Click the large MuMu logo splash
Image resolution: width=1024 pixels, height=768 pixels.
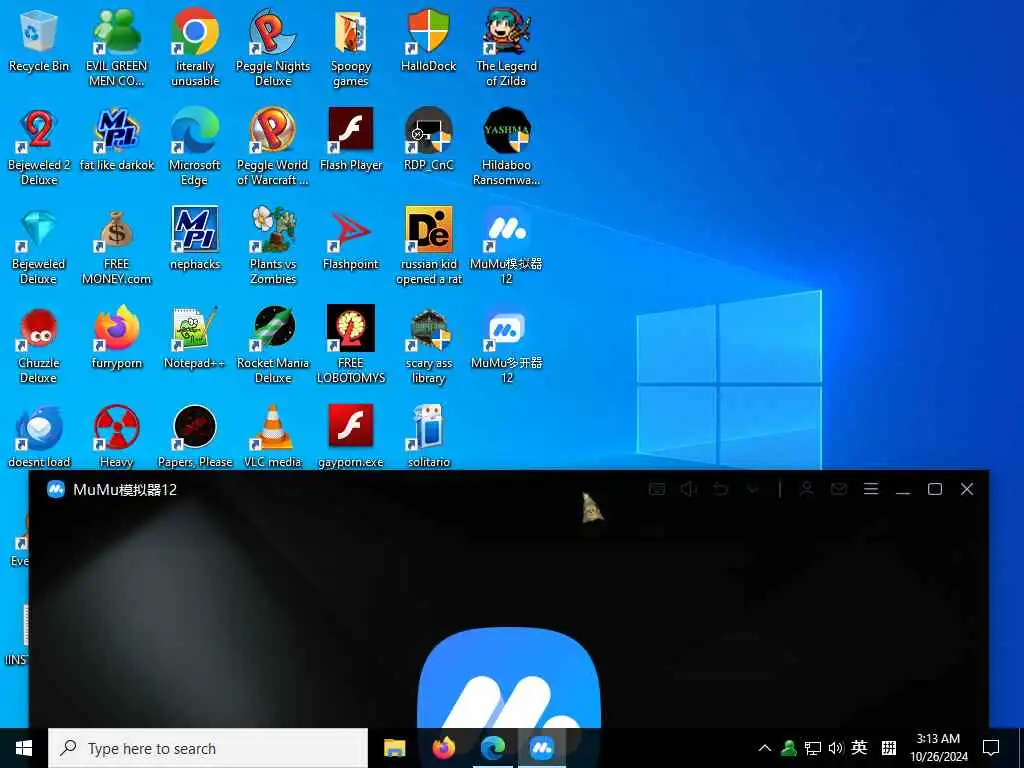(509, 677)
